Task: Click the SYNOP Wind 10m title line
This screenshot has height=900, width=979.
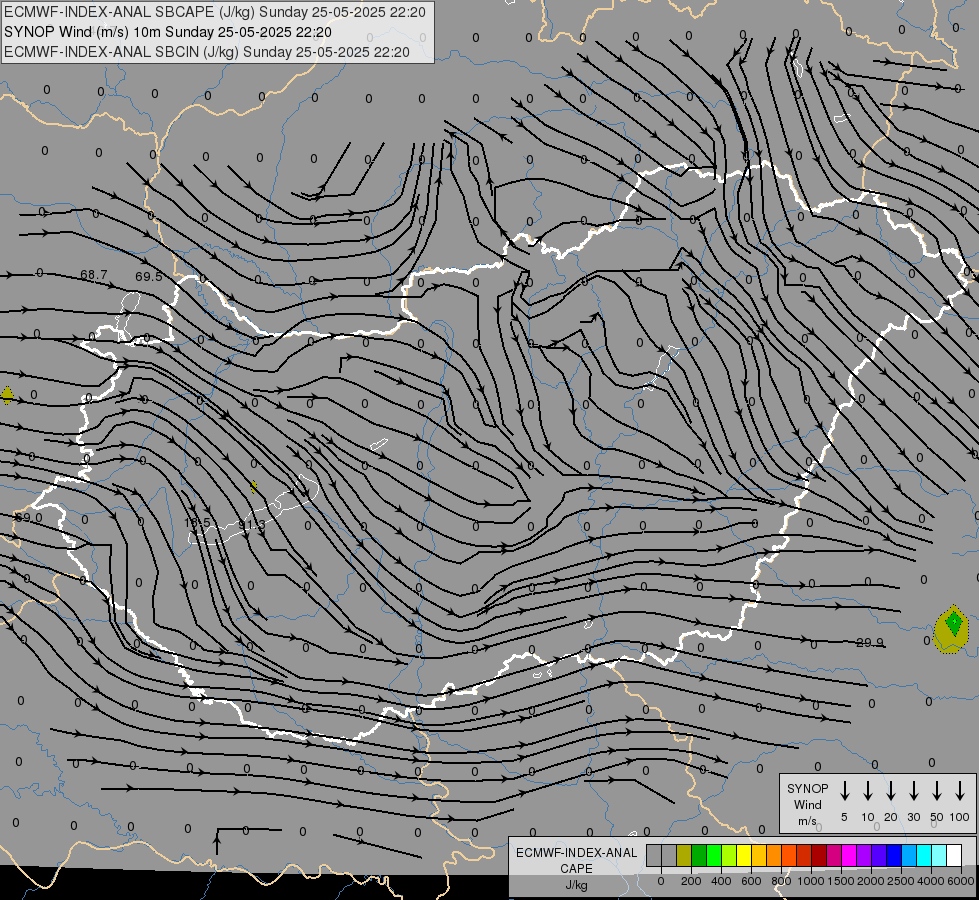Action: (x=168, y=32)
